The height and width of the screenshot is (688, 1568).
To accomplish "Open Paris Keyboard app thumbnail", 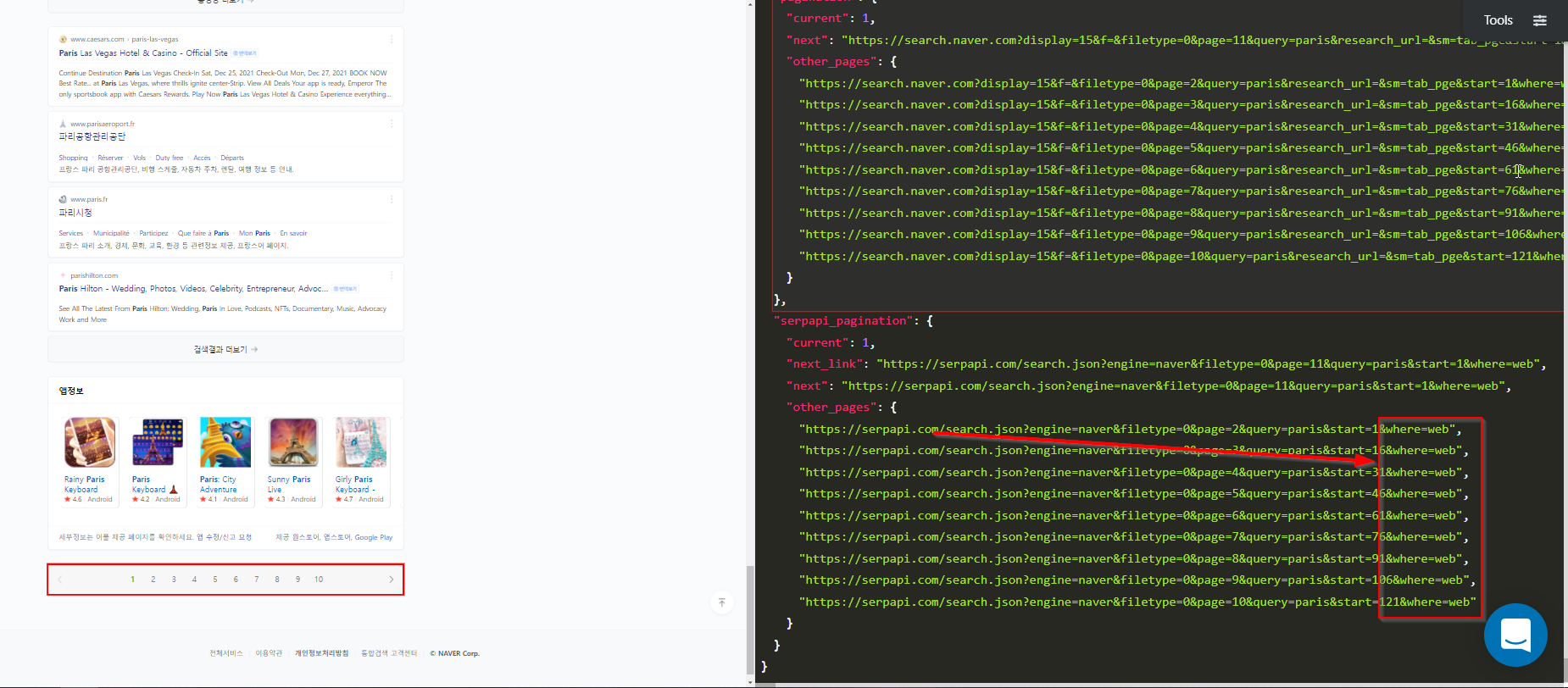I will coord(158,442).
